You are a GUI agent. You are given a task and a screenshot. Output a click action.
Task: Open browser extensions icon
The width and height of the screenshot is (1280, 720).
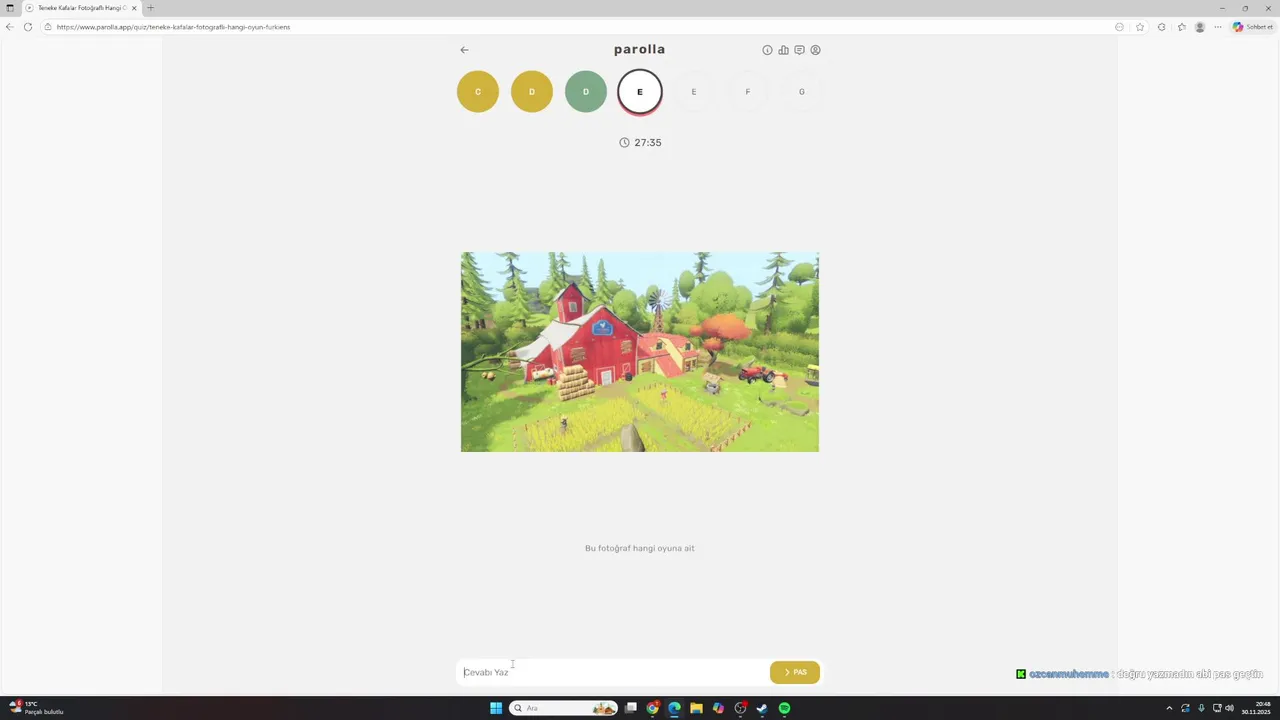tap(1161, 27)
